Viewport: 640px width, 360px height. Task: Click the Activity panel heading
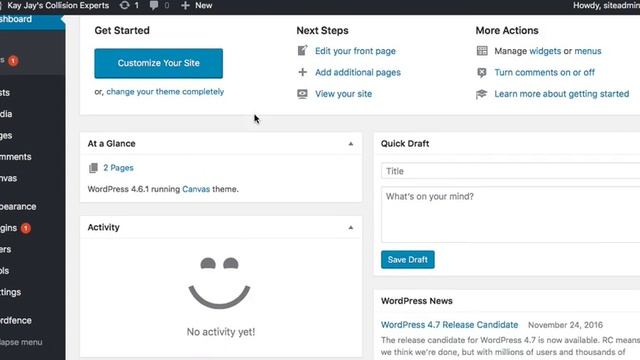point(103,227)
